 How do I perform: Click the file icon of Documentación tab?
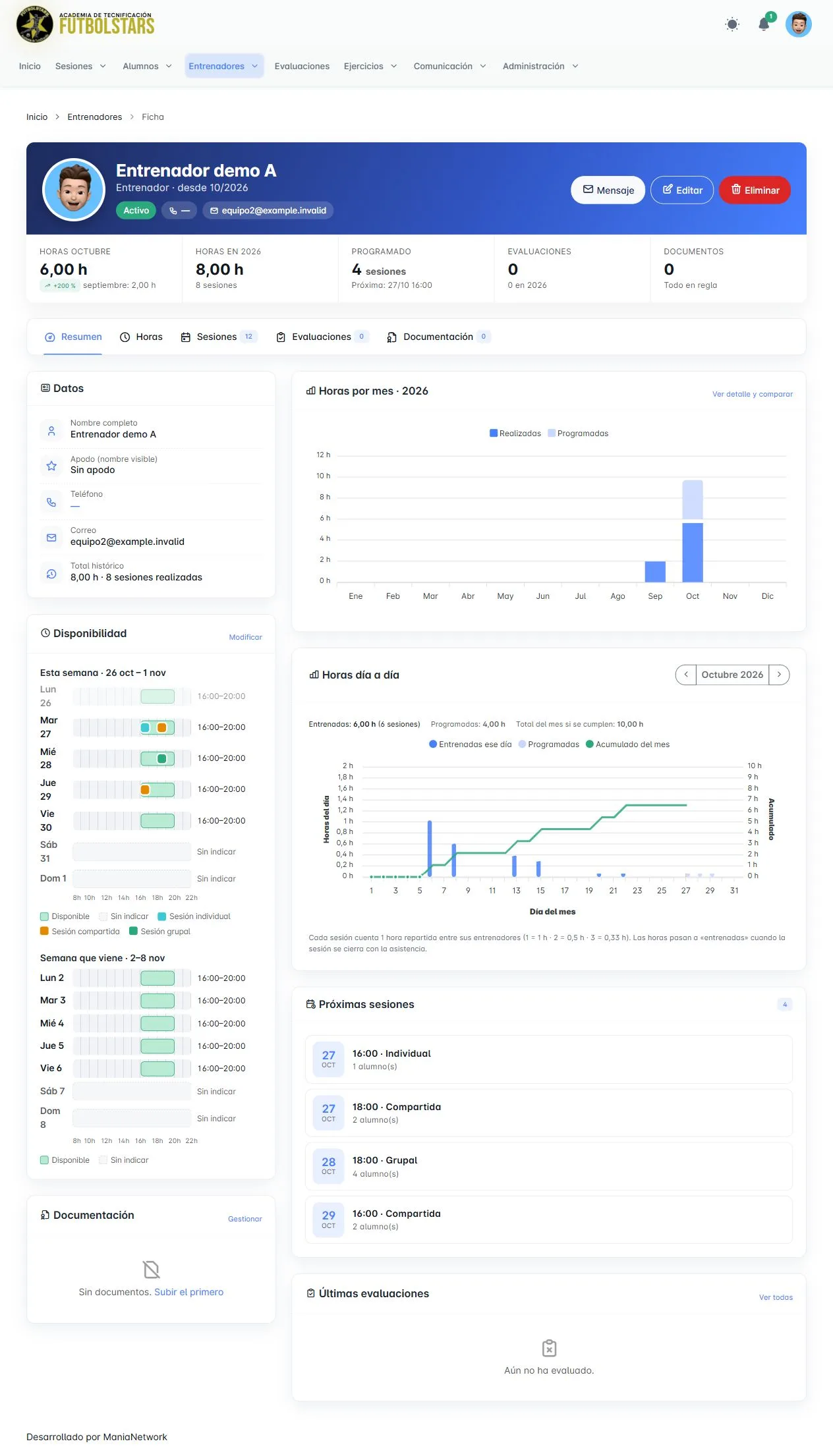tap(391, 337)
